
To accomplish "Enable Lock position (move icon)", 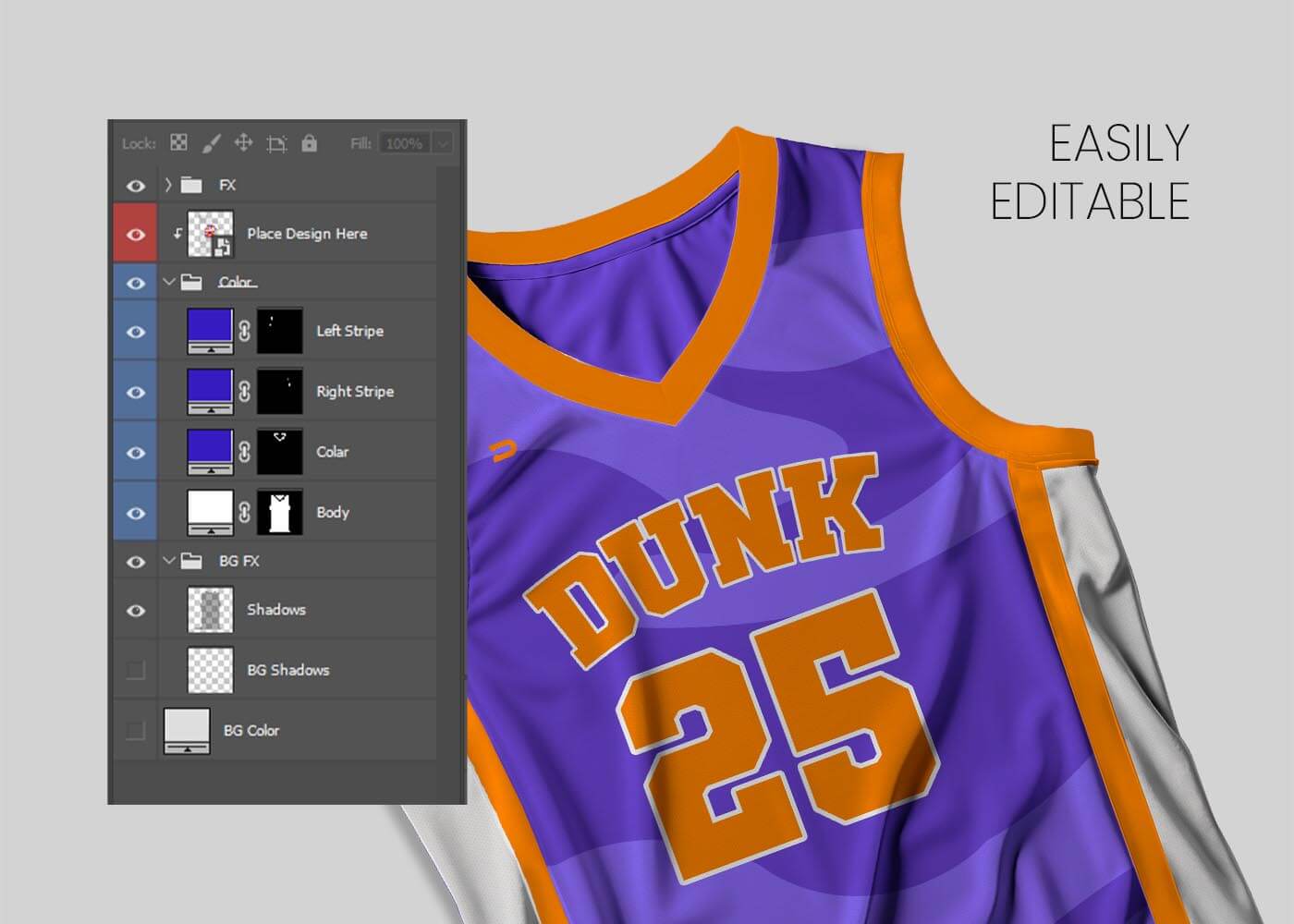I will tap(242, 142).
